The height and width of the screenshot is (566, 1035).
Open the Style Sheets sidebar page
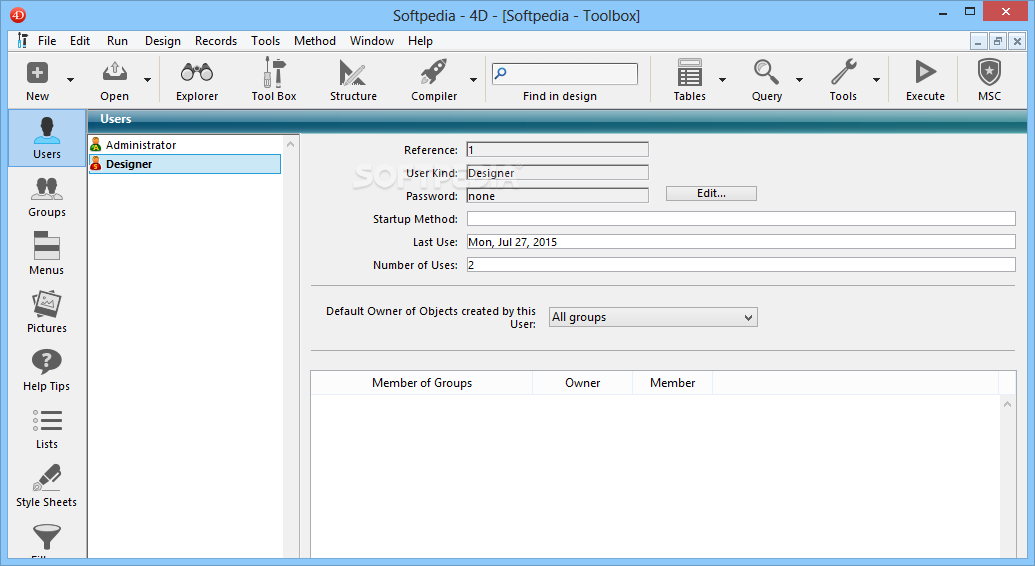(47, 486)
